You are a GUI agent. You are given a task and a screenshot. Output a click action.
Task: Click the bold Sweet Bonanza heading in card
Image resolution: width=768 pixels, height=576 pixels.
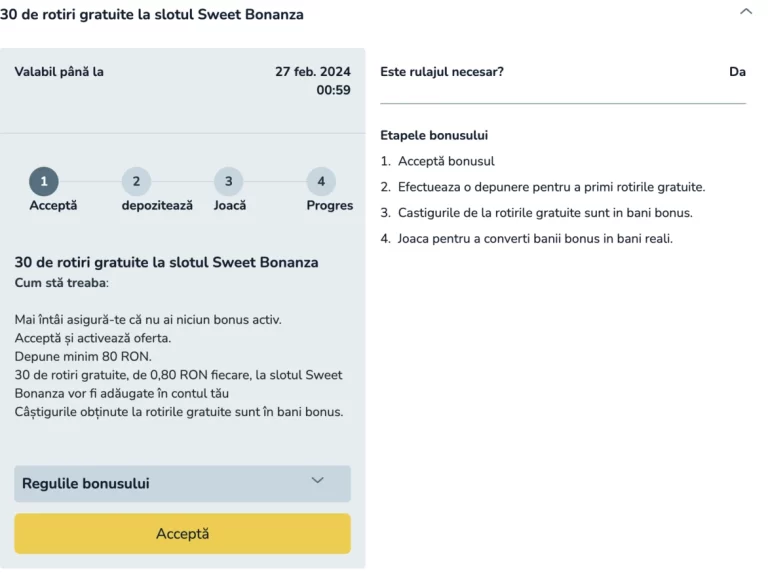tap(167, 262)
